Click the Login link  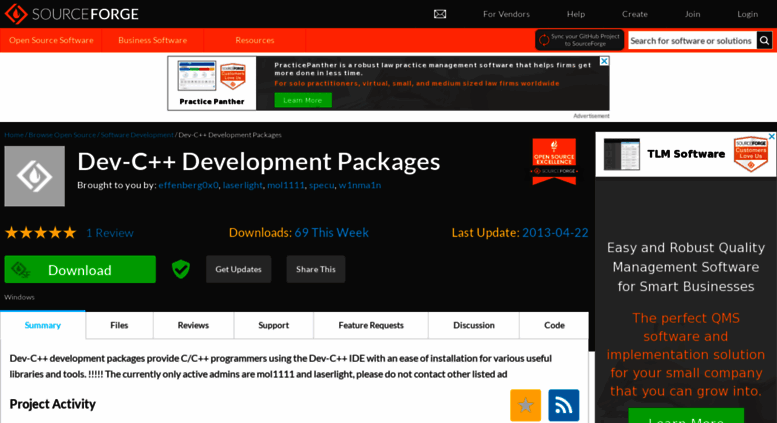[x=747, y=14]
